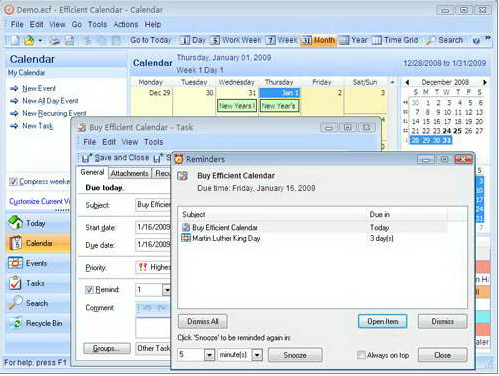Click Search in the main toolbar
This screenshot has width=499, height=376.
tap(445, 40)
